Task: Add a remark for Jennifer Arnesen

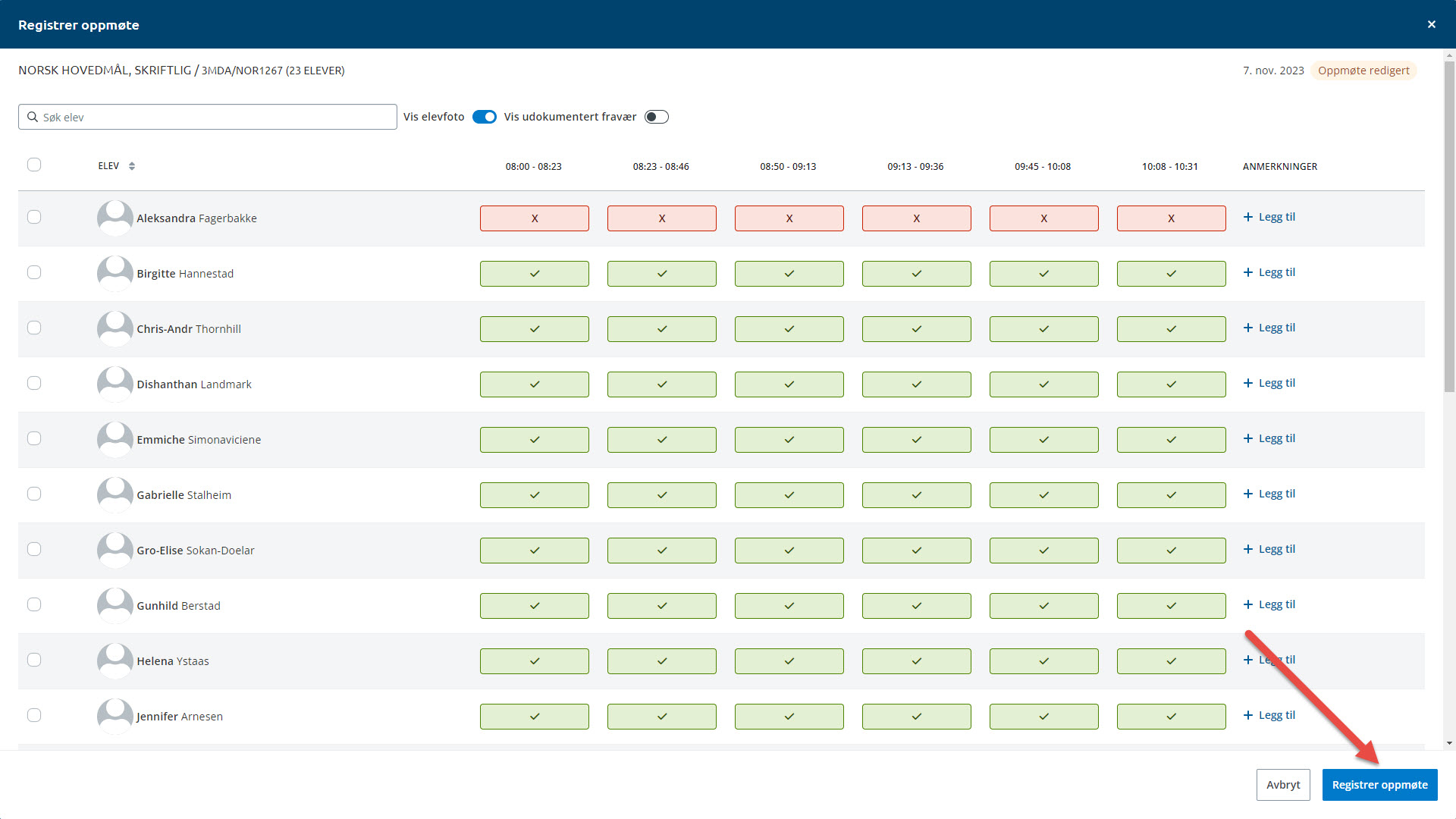Action: 1269,715
